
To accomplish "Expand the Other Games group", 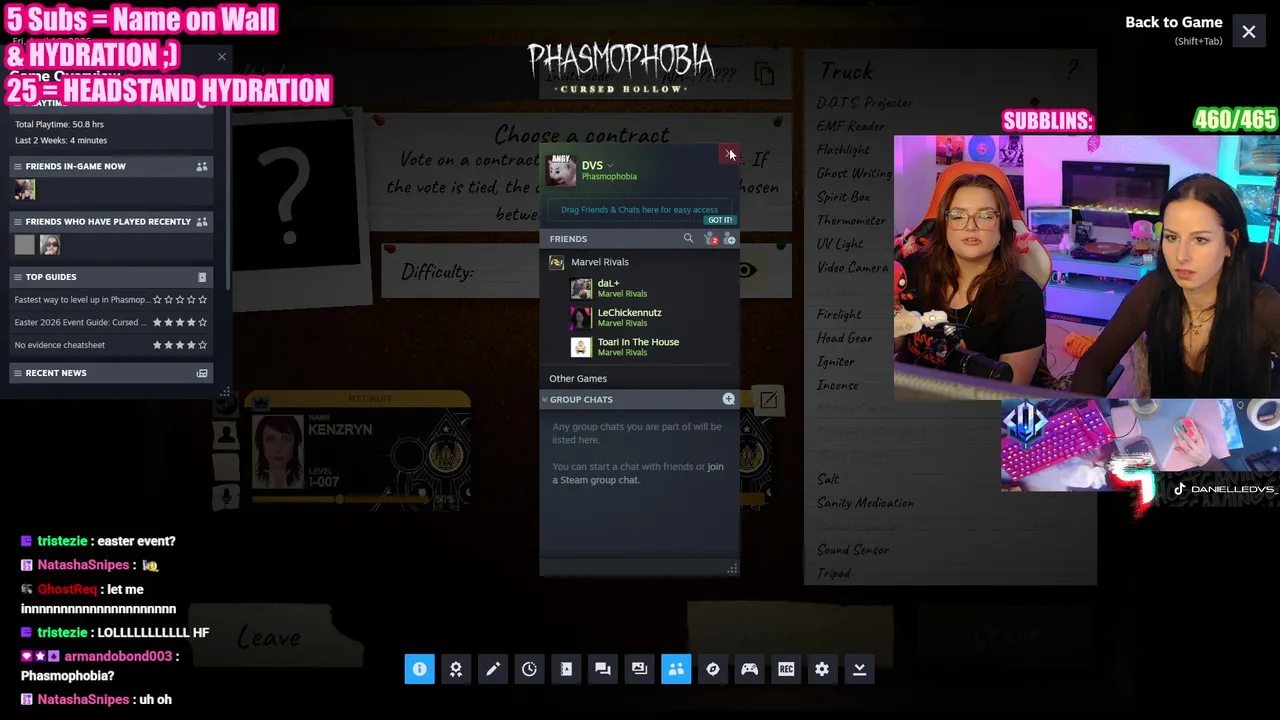I will click(578, 378).
